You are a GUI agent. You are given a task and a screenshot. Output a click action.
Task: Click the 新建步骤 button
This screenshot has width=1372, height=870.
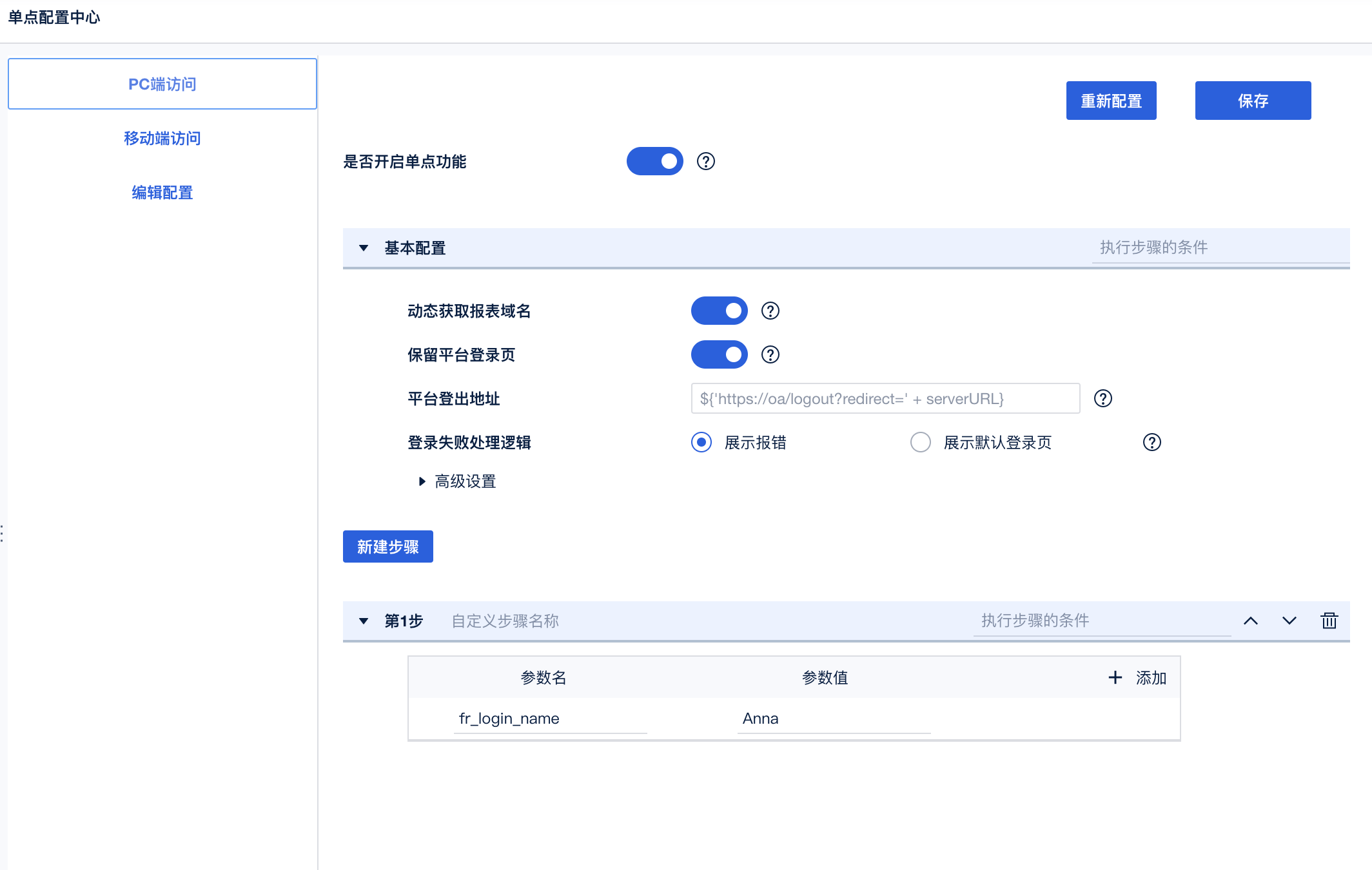pos(388,546)
